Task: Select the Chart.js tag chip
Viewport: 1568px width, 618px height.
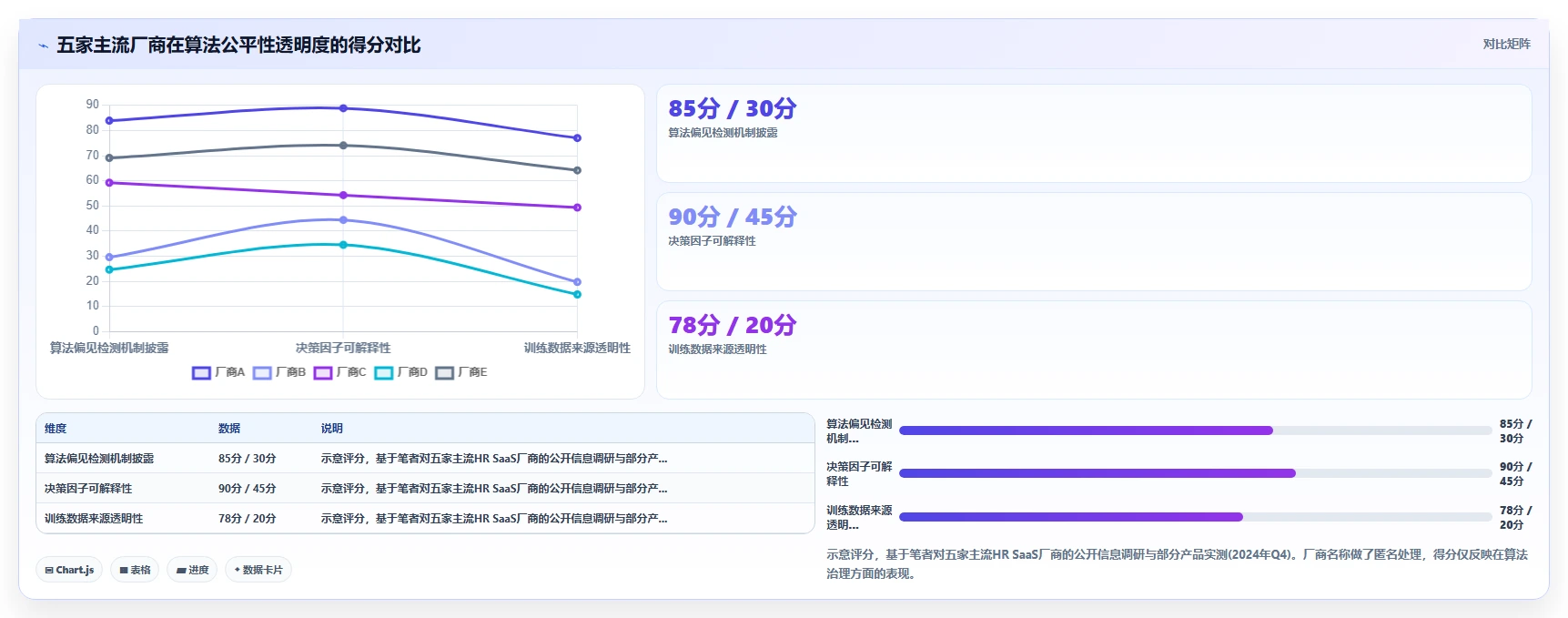Action: pyautogui.click(x=69, y=570)
